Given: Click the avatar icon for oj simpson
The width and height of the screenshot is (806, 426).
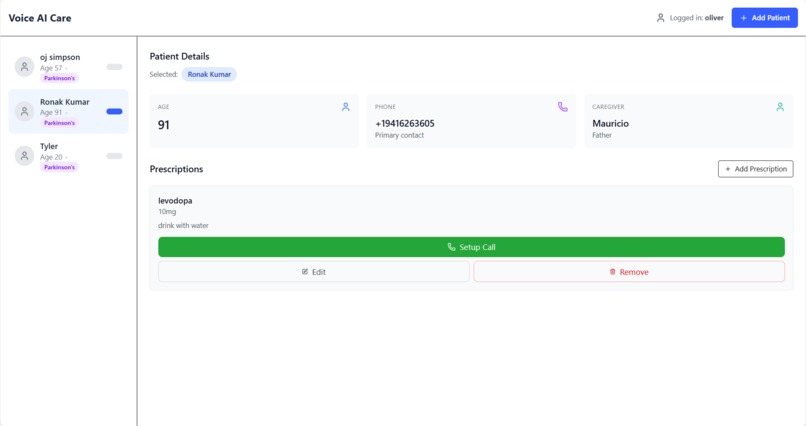Looking at the screenshot, I should (x=24, y=67).
